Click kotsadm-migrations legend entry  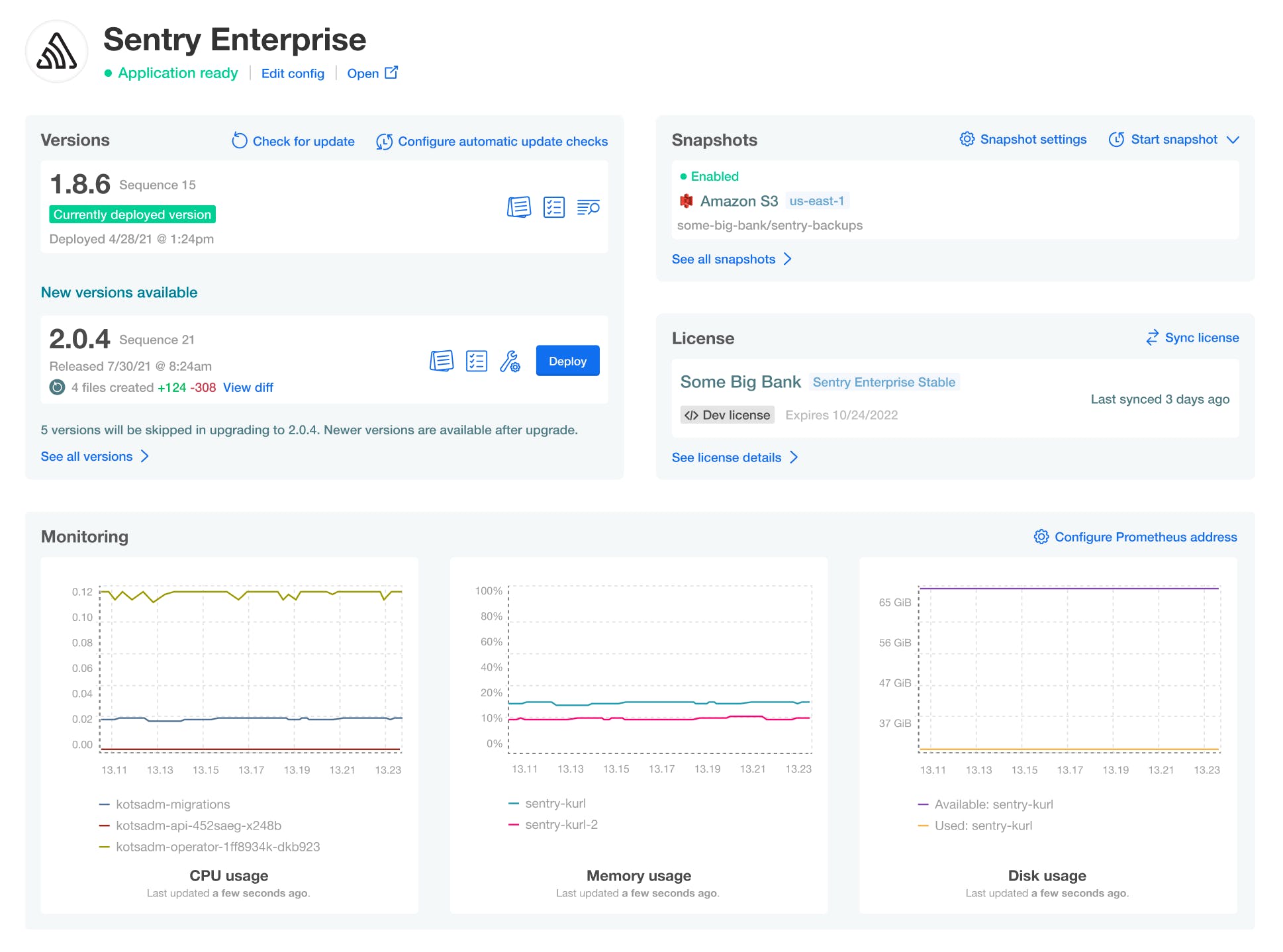(165, 804)
